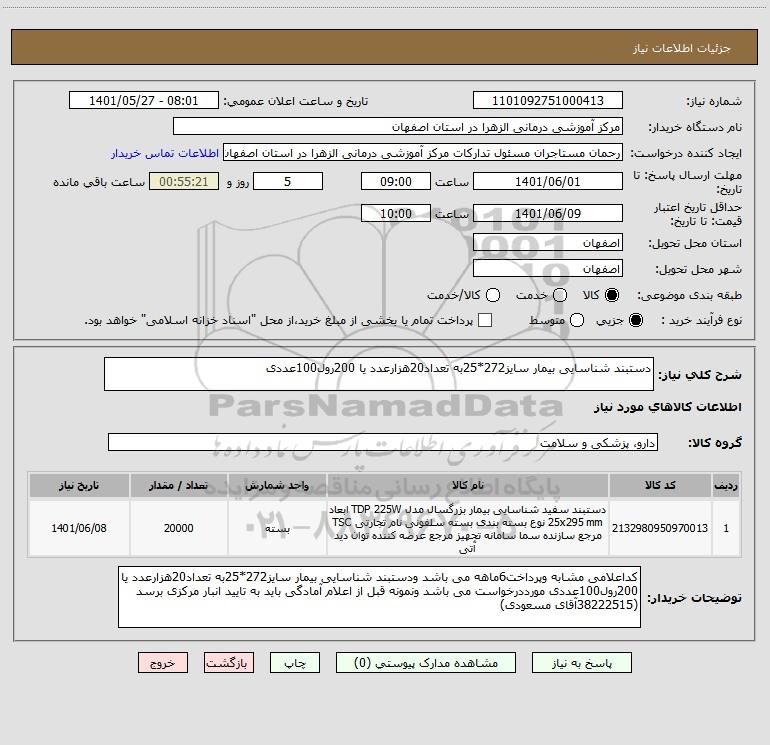Click the announcement date field 1401/05/27 - 08:01
The image size is (770, 745).
click(143, 101)
